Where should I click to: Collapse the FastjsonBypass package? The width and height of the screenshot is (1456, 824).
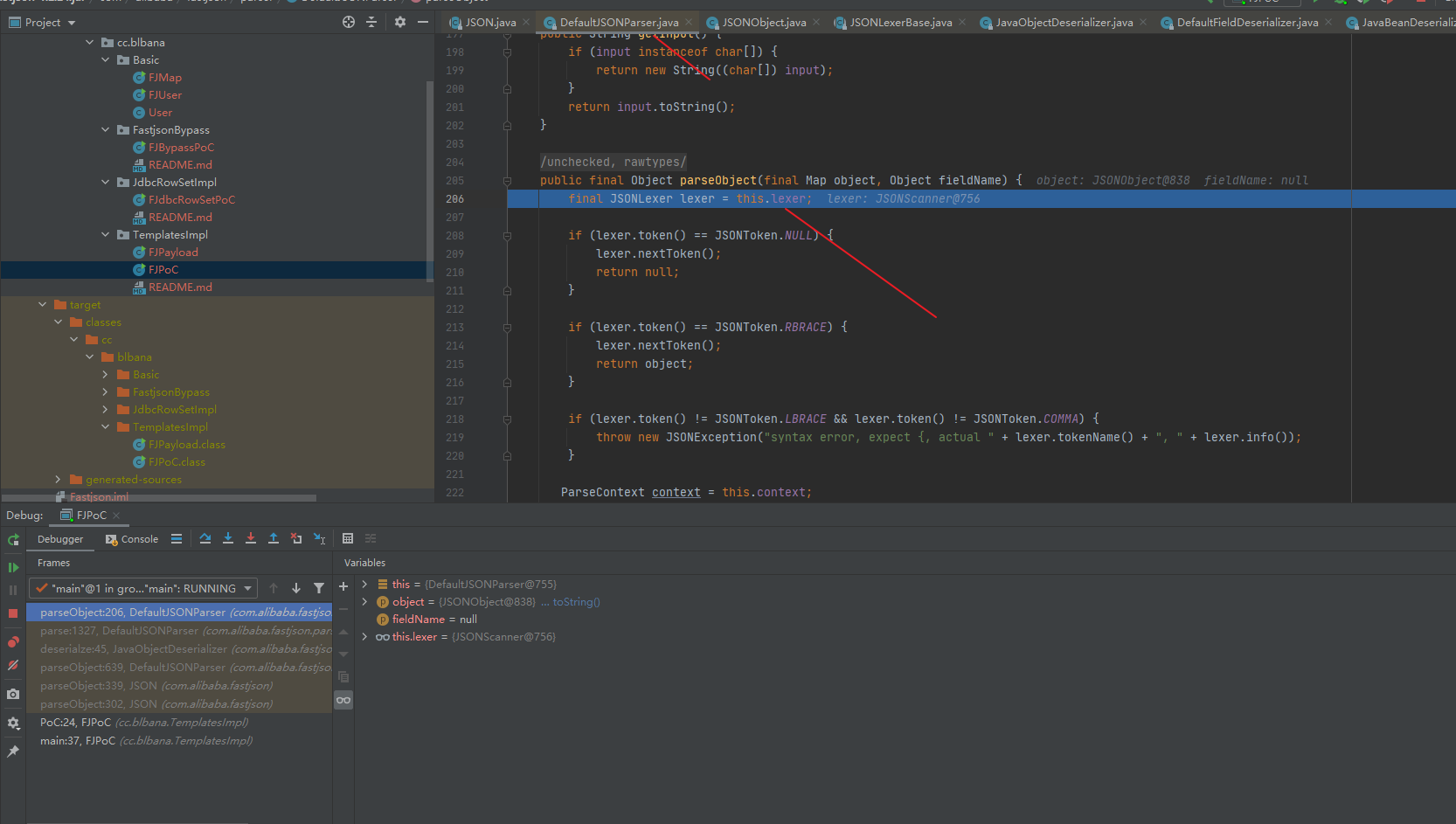pyautogui.click(x=106, y=129)
